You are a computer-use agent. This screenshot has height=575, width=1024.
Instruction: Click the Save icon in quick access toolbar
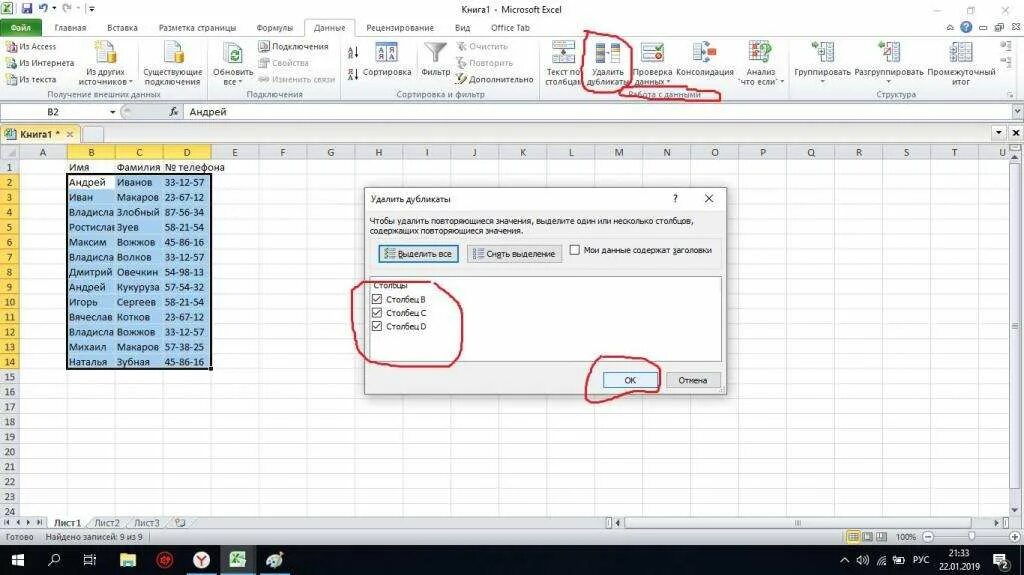coord(27,9)
